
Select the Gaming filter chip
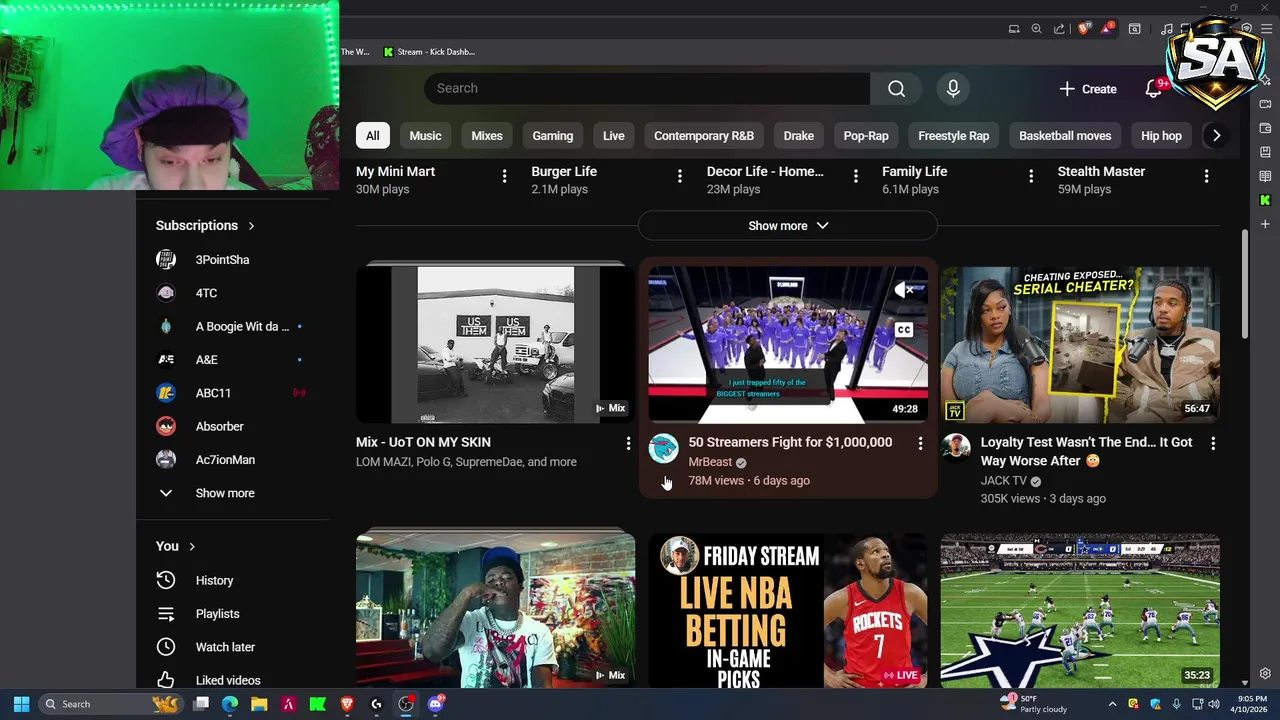[553, 136]
